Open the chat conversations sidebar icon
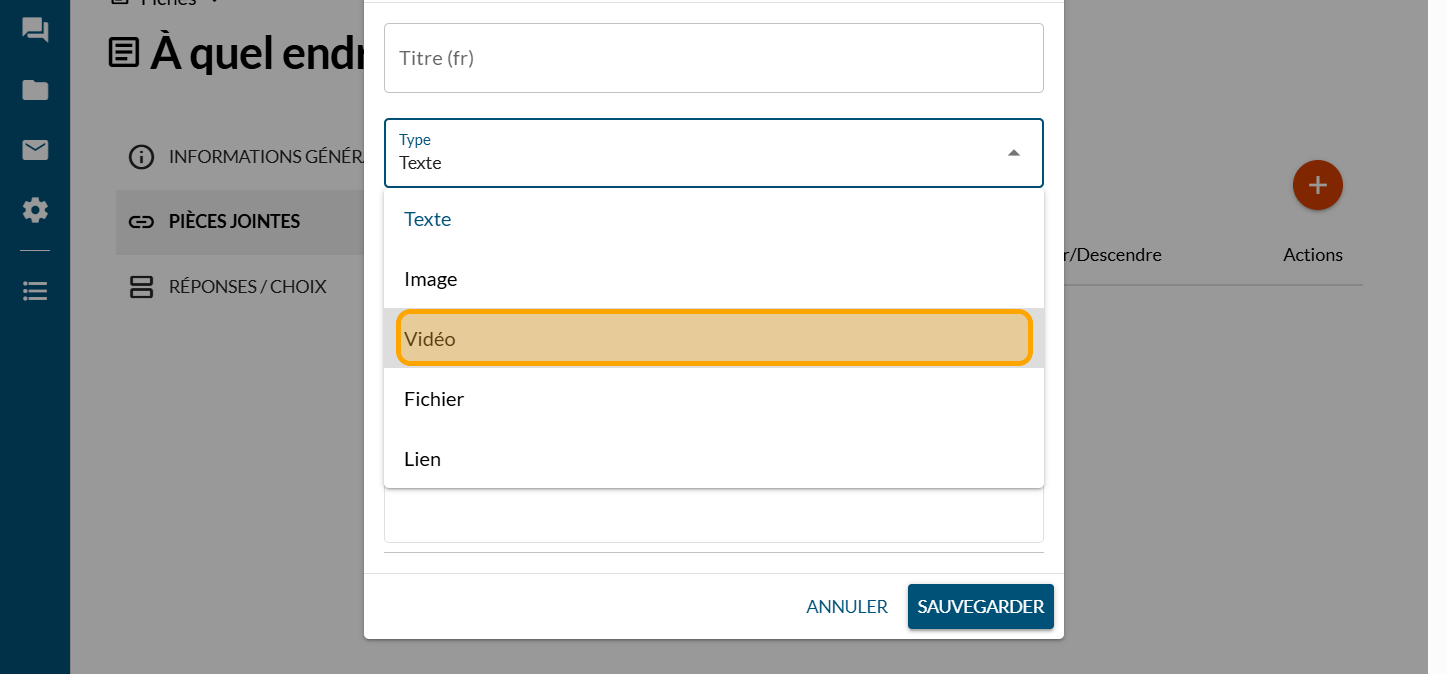The height and width of the screenshot is (674, 1447). pyautogui.click(x=35, y=30)
